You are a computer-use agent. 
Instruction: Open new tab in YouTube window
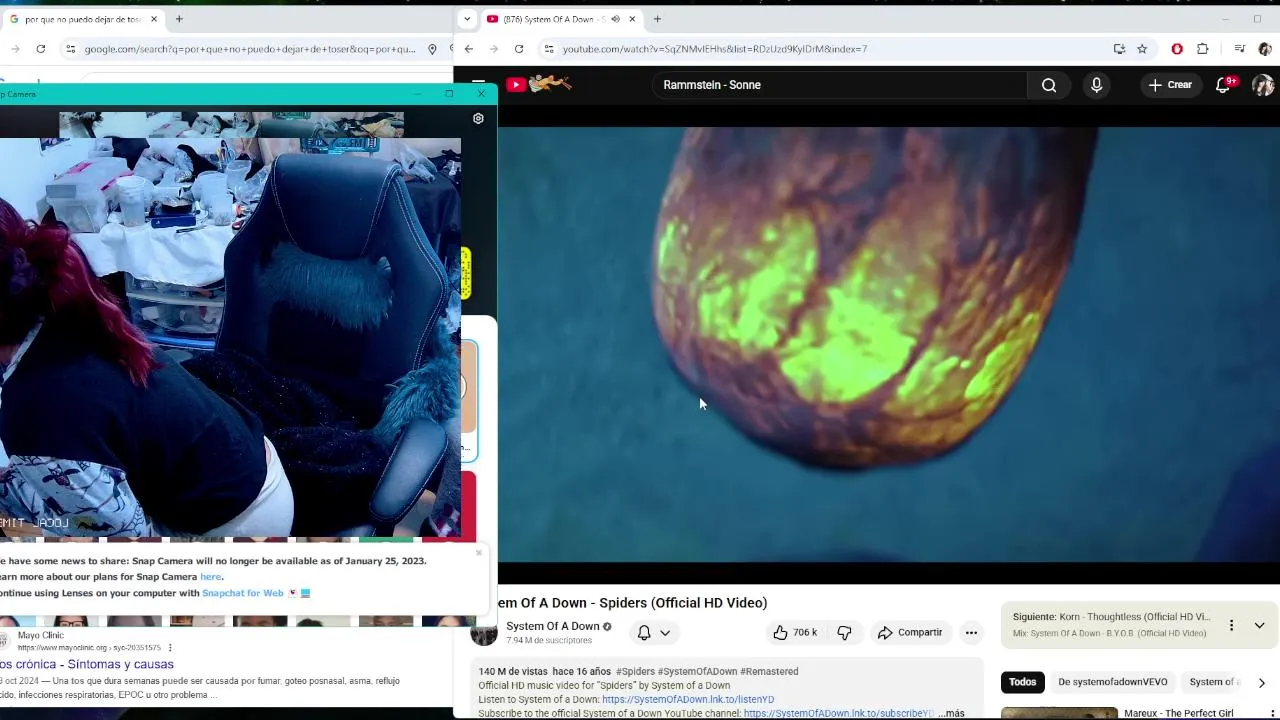point(657,19)
